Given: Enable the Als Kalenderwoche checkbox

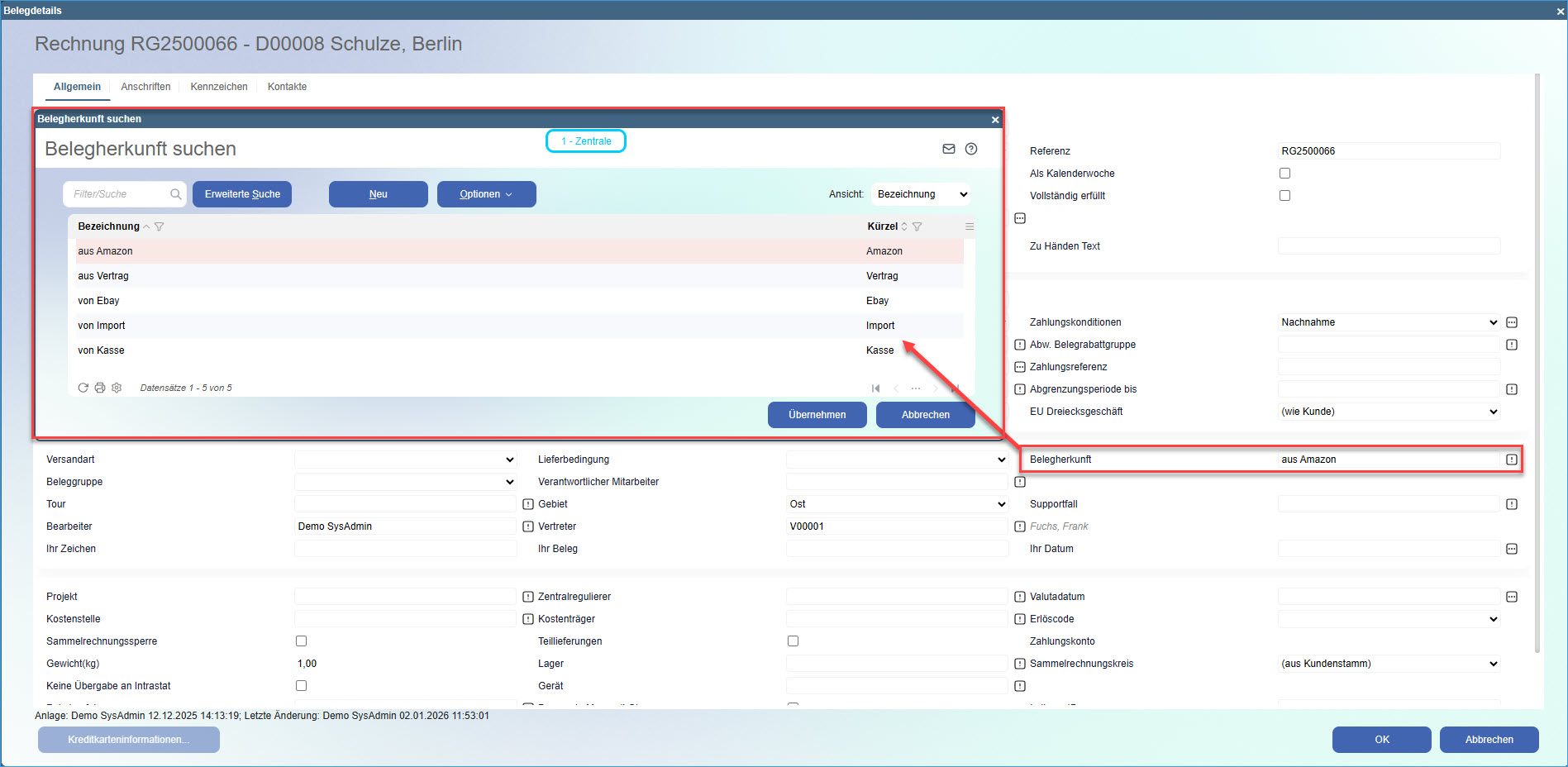Looking at the screenshot, I should pos(1284,174).
